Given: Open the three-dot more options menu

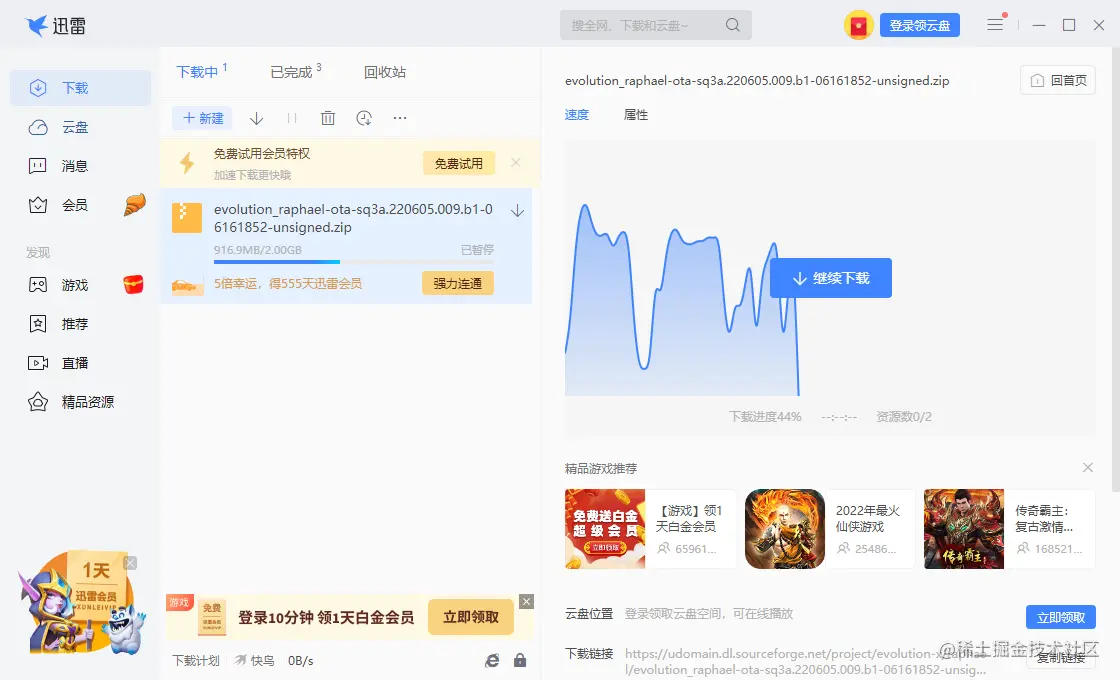Looking at the screenshot, I should click(400, 119).
